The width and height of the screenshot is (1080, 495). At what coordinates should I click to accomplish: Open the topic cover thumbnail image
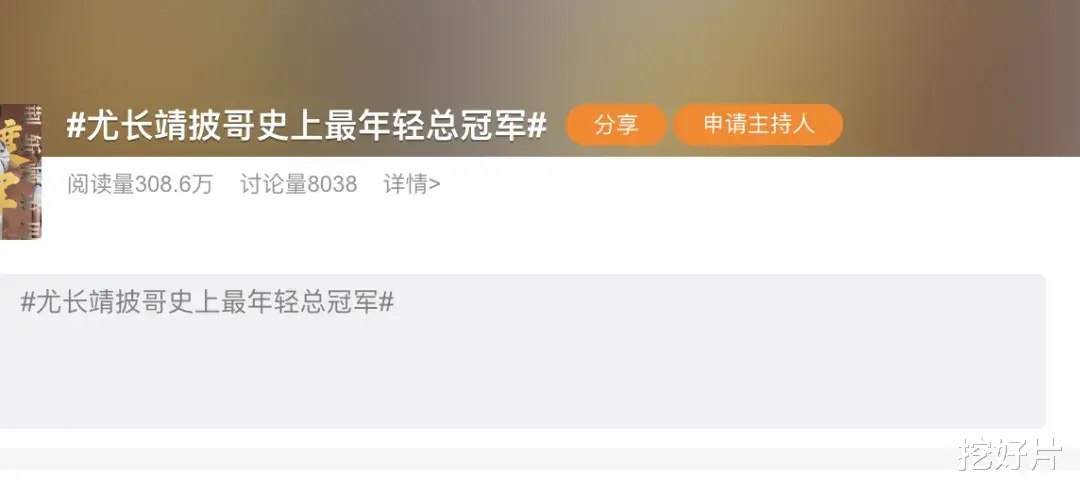click(21, 172)
